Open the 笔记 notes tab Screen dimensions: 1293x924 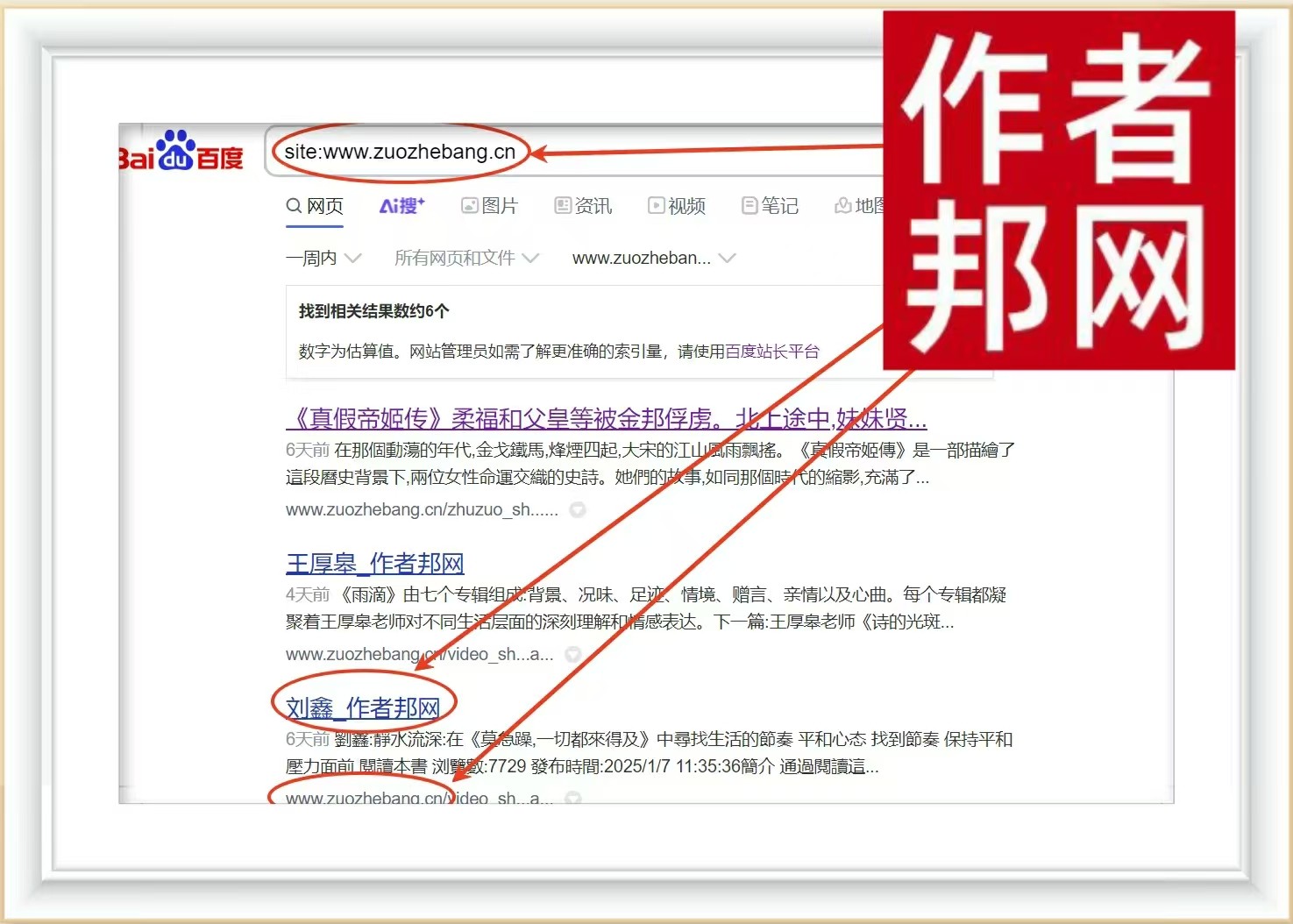click(x=770, y=206)
